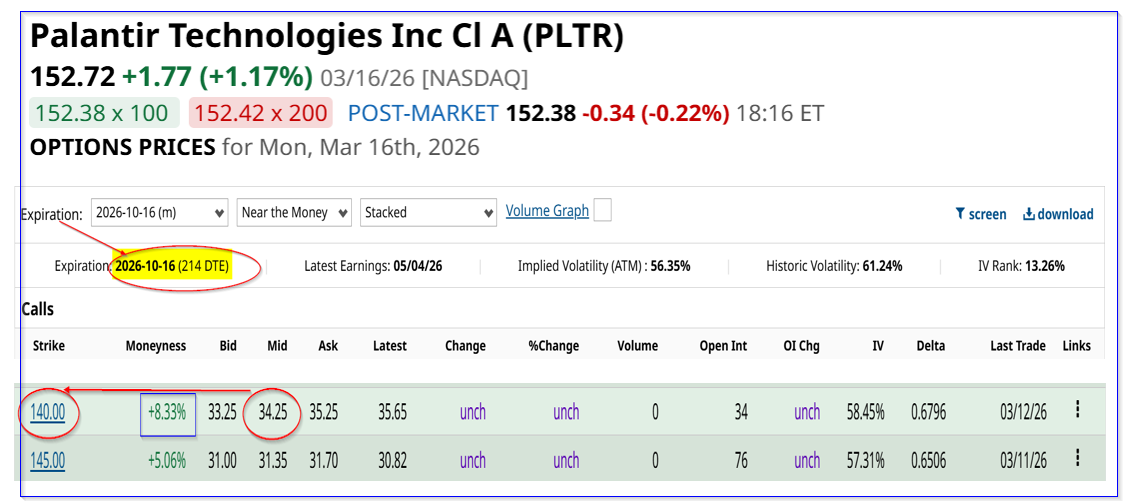This screenshot has height=501, width=1125.
Task: Click the screen filter icon
Action: 961,214
